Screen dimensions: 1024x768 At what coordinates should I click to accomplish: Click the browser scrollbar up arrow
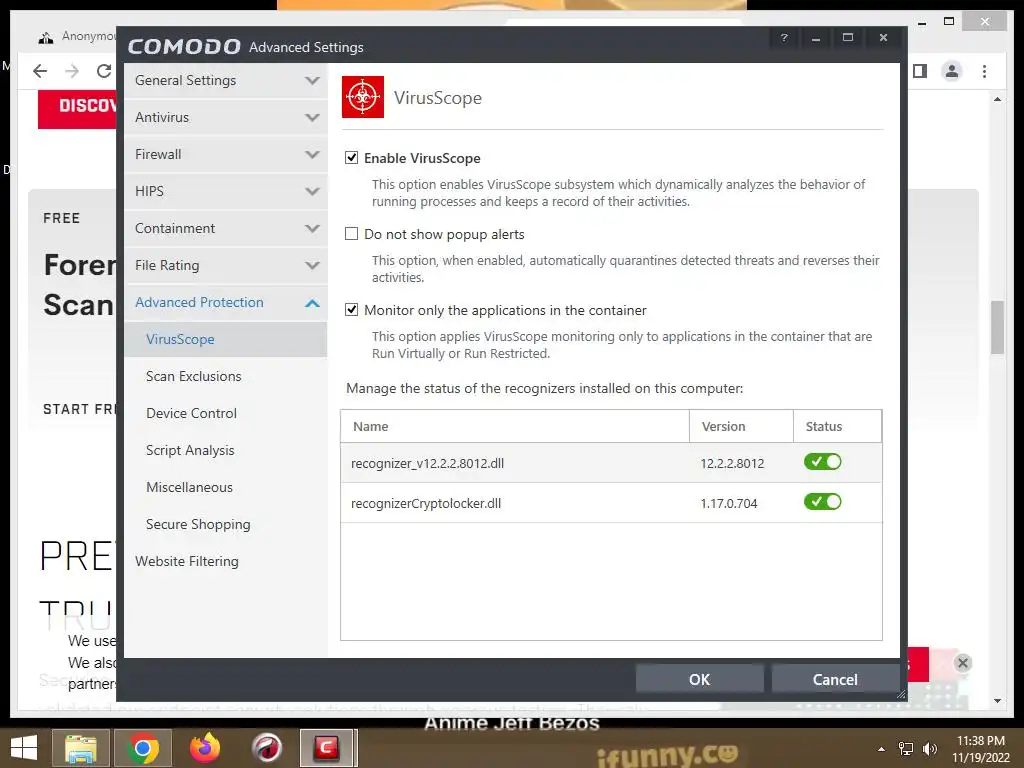[x=997, y=99]
